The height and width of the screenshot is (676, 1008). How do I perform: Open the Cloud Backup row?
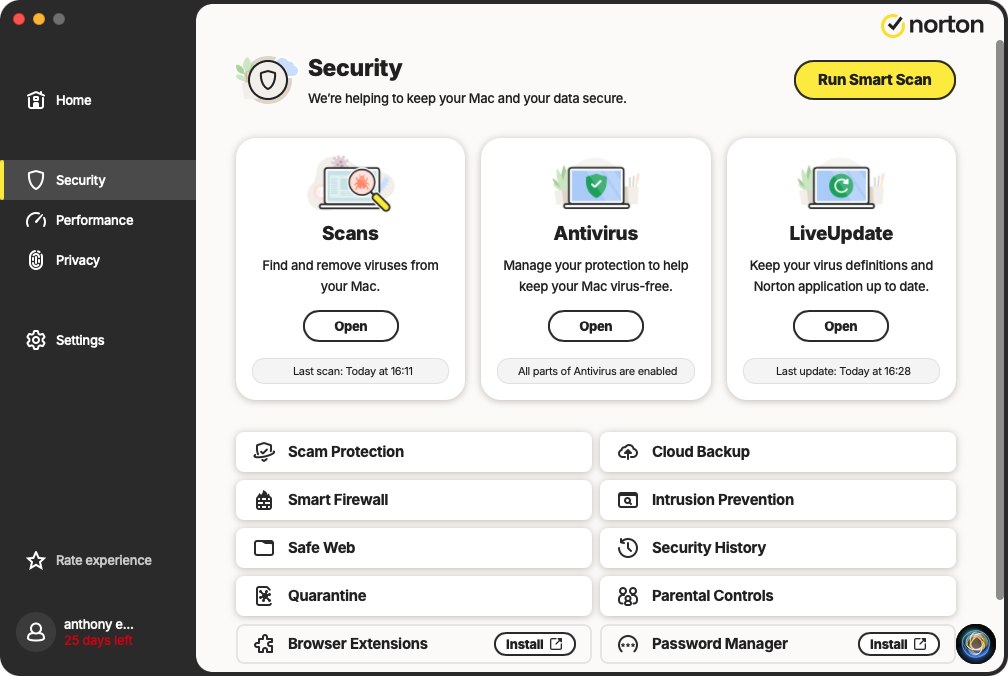778,452
